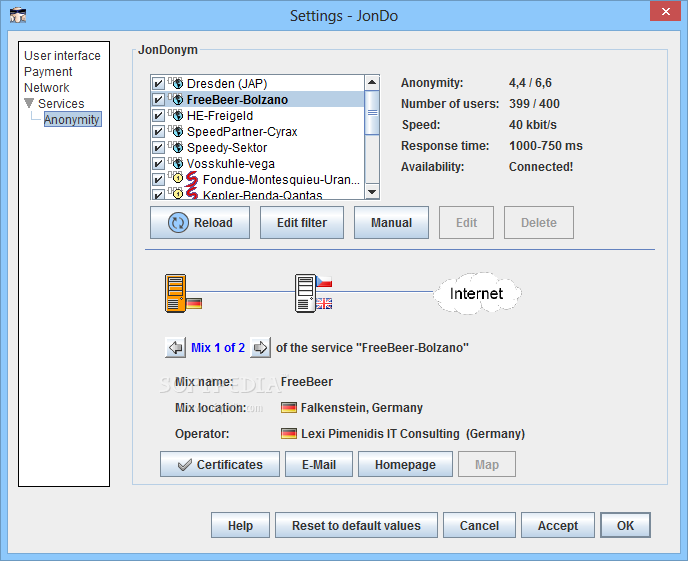Click the service list scroll down arrow
The height and width of the screenshot is (561, 688).
[372, 191]
